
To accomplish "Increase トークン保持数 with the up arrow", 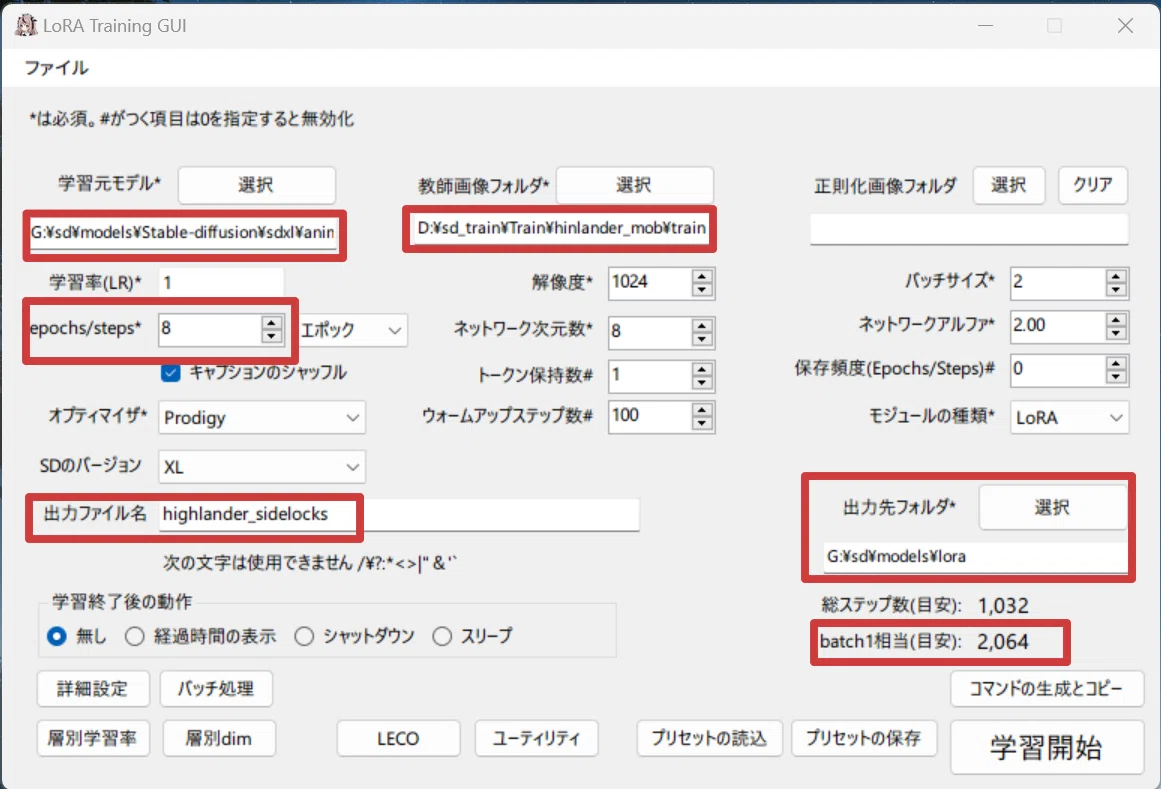I will [x=703, y=369].
